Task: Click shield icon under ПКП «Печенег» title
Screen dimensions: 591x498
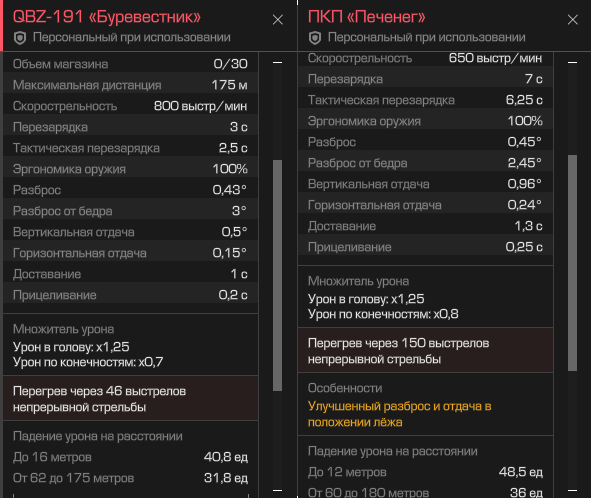Action: tap(315, 38)
